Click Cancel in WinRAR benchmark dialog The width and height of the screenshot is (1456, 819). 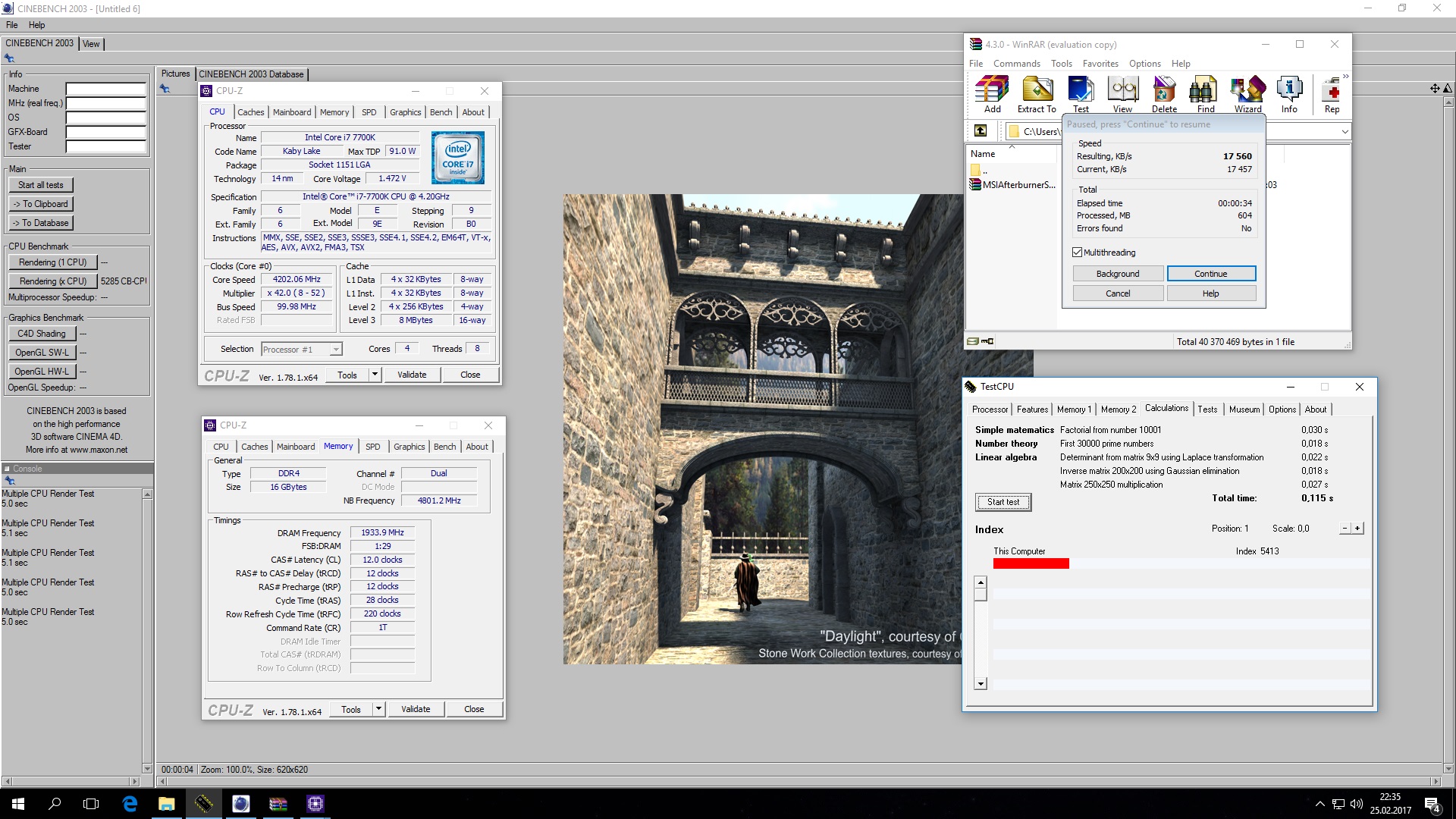pyautogui.click(x=1118, y=293)
